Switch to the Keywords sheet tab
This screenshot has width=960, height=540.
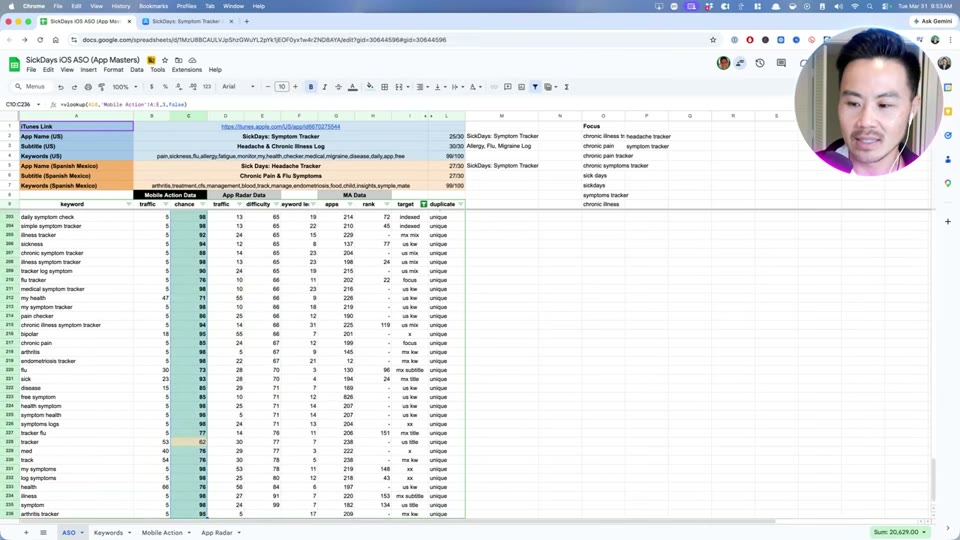pyautogui.click(x=112, y=533)
